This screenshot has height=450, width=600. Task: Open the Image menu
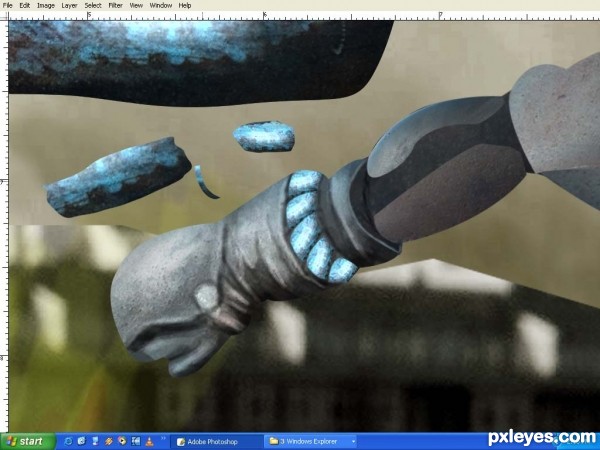(46, 5)
